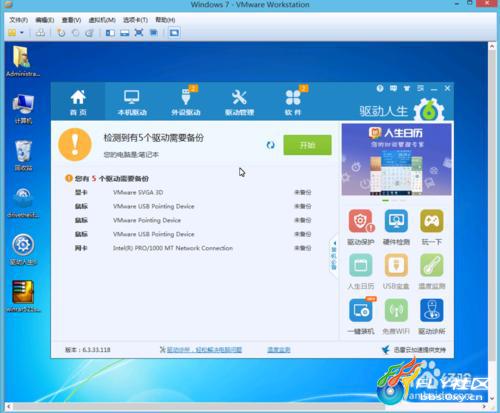Click the 人生日历 banner image

[396, 159]
